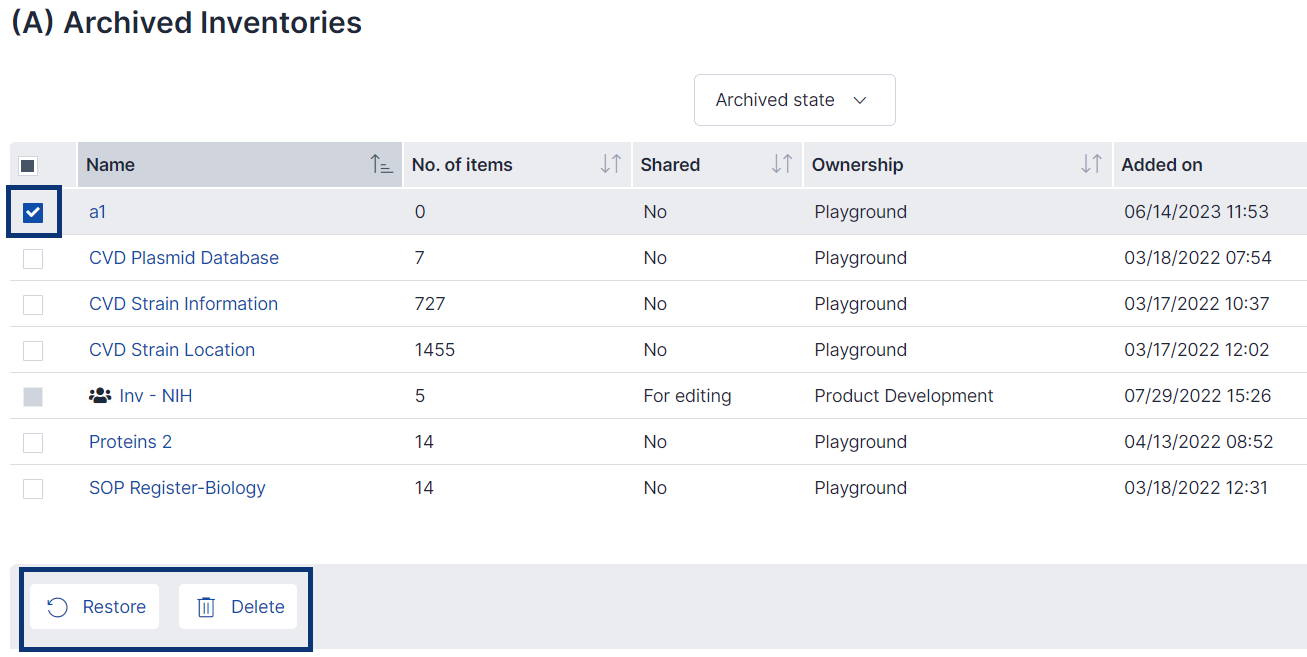Check the Proteins 2 inventory
The image size is (1307, 657).
(33, 442)
